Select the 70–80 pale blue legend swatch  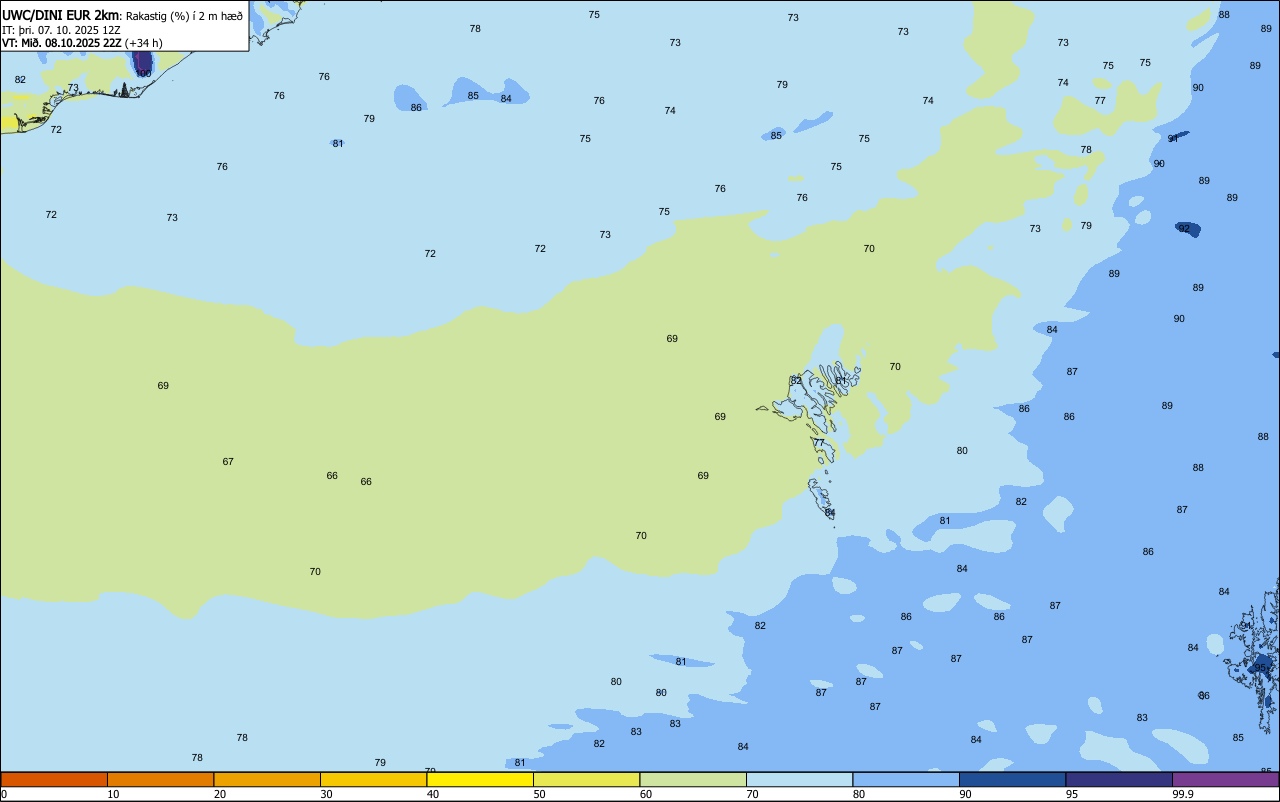pyautogui.click(x=799, y=779)
